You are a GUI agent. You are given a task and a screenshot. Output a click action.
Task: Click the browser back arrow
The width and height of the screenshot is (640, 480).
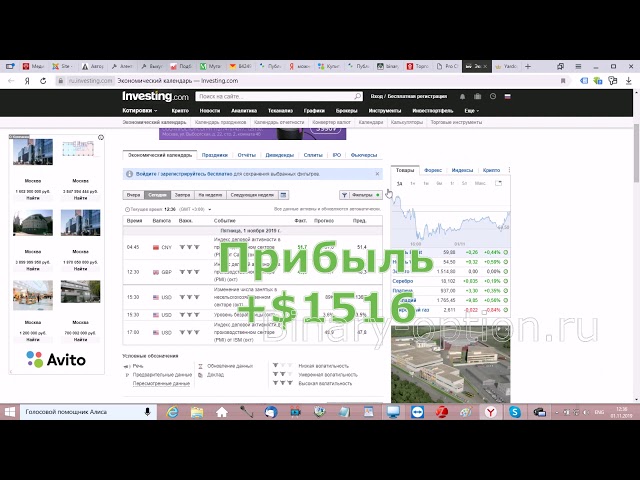[x=10, y=80]
